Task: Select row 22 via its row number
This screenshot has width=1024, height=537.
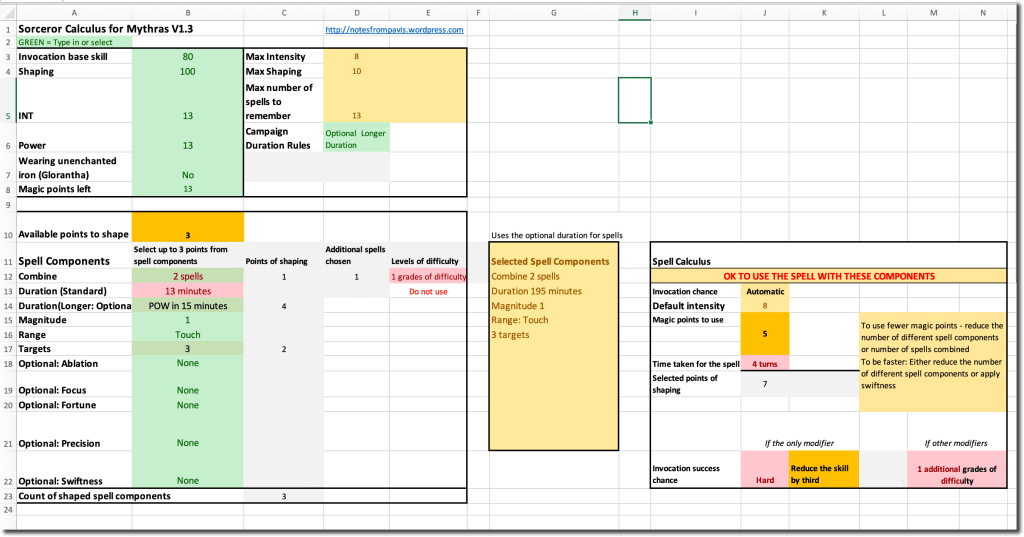Action: (x=7, y=480)
